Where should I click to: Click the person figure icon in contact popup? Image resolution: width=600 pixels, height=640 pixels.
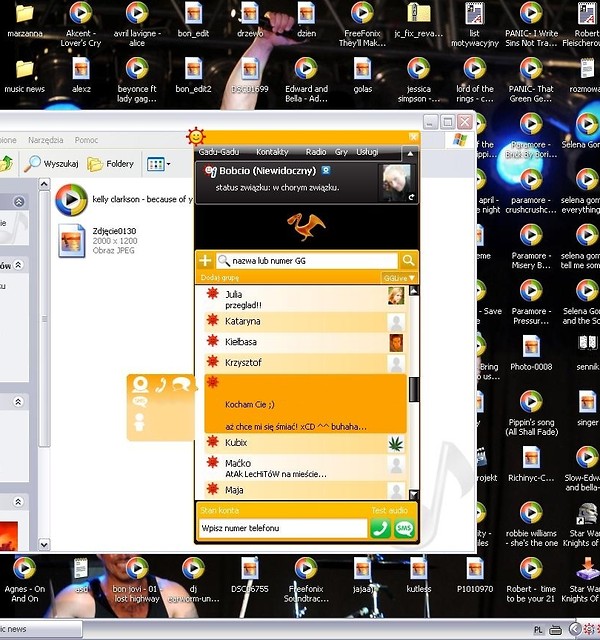click(x=139, y=422)
